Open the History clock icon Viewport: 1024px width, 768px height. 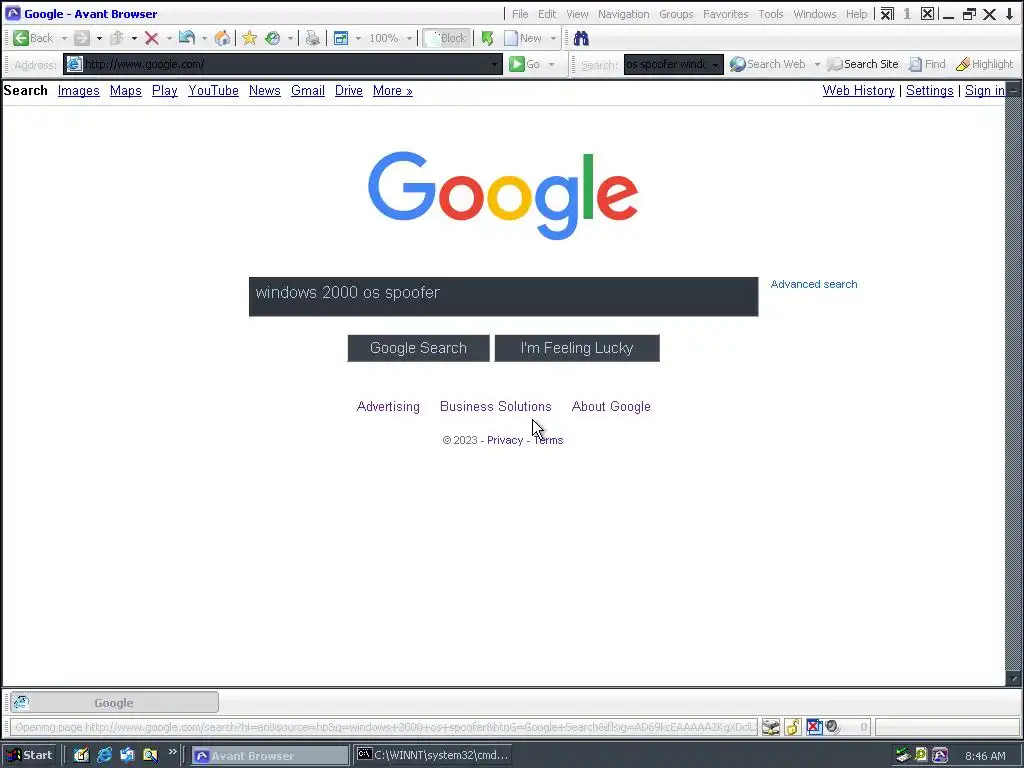coord(273,39)
